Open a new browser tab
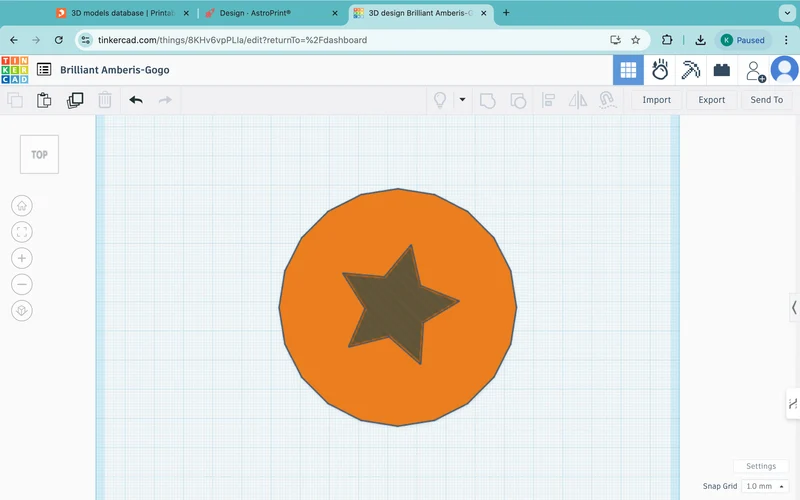 coord(506,13)
